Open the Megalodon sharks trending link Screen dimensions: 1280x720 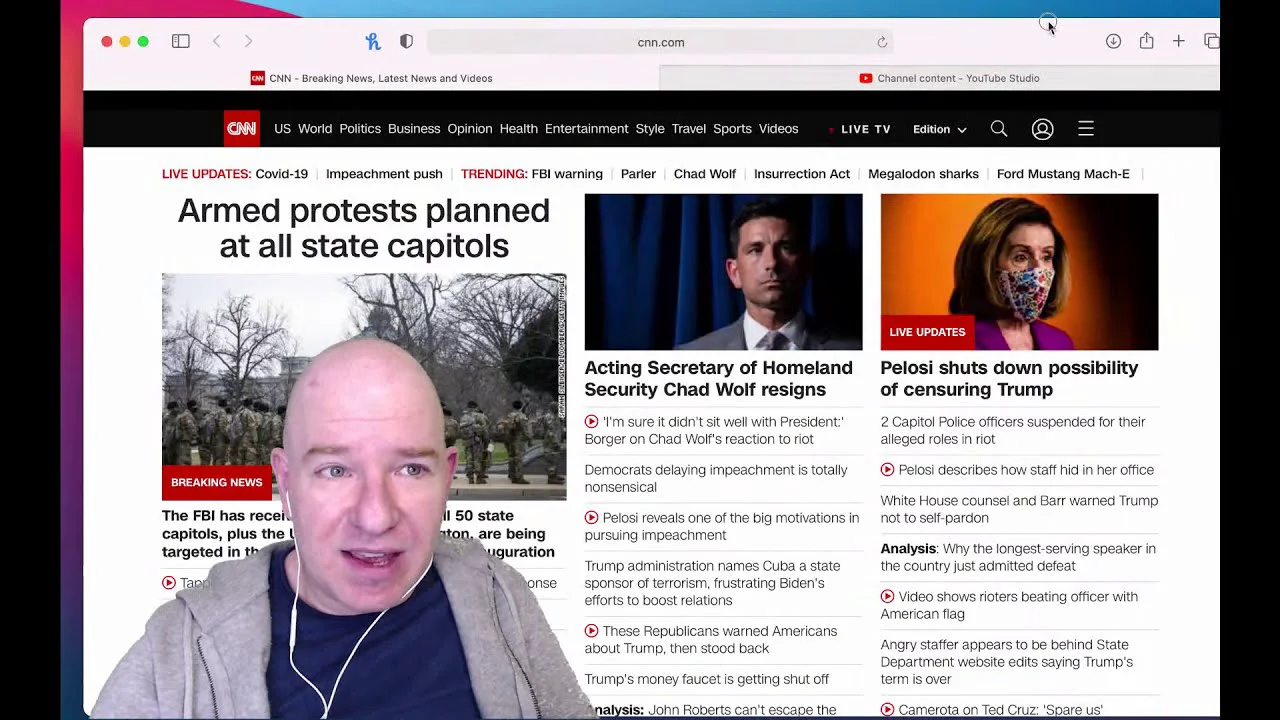pyautogui.click(x=923, y=174)
